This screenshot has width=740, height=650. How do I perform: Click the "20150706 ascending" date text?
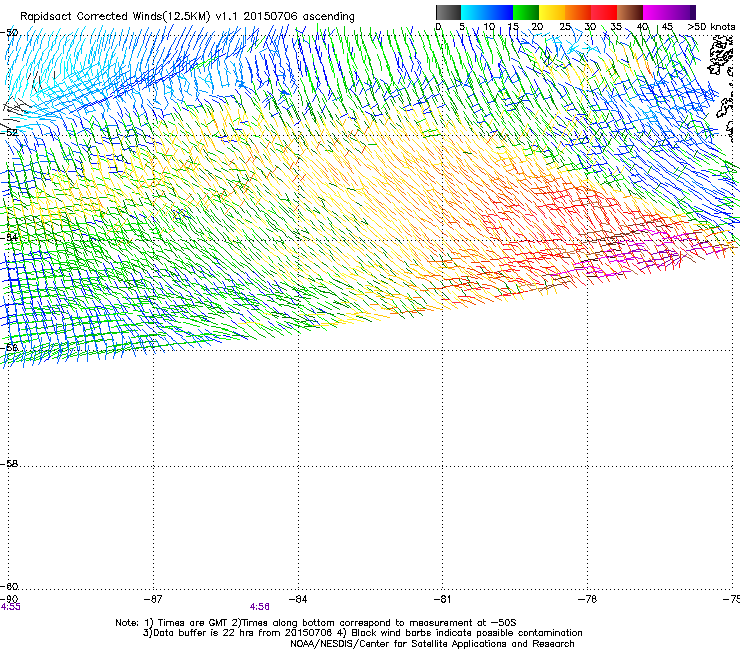coord(299,16)
